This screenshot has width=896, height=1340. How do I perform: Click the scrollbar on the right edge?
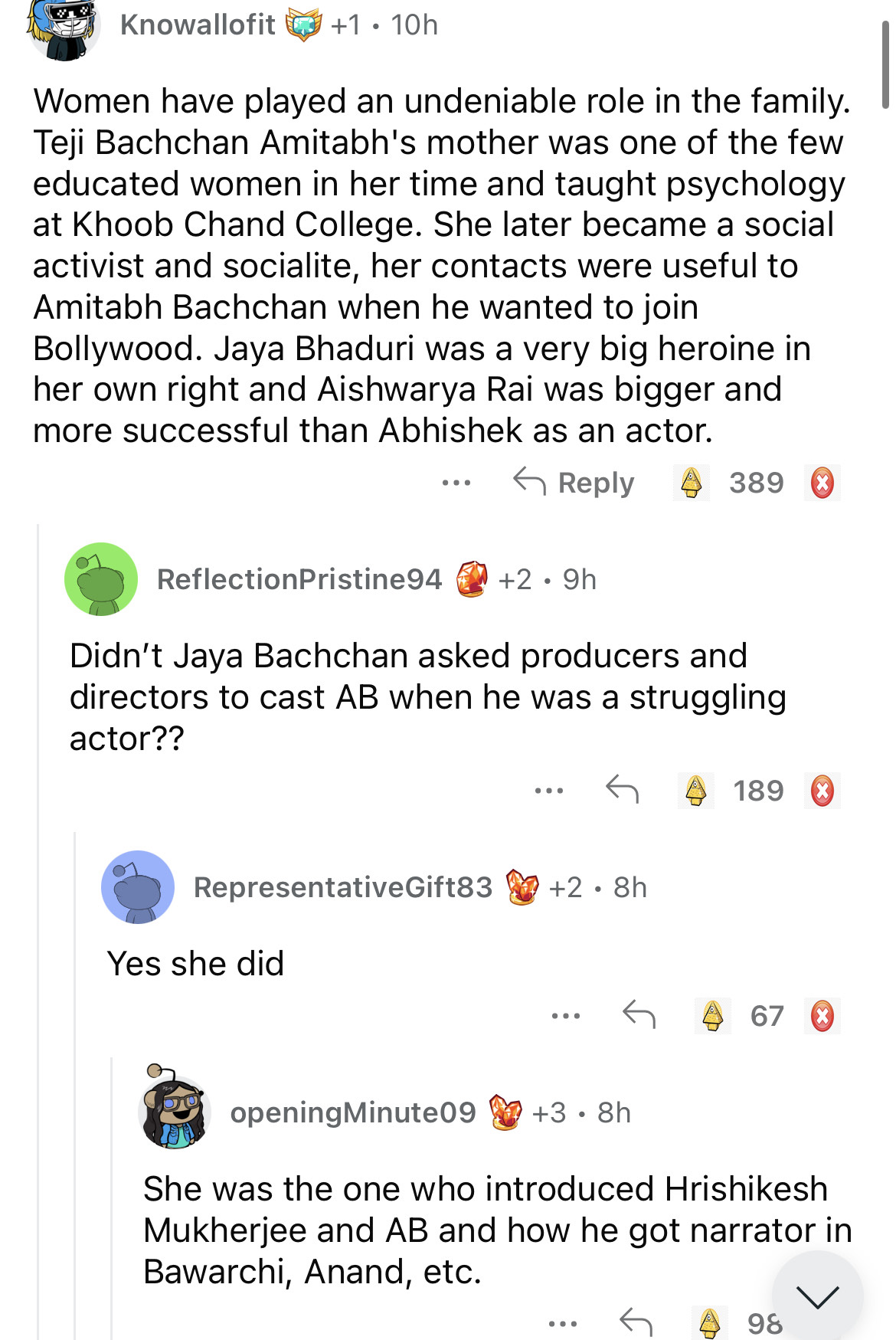(886, 65)
